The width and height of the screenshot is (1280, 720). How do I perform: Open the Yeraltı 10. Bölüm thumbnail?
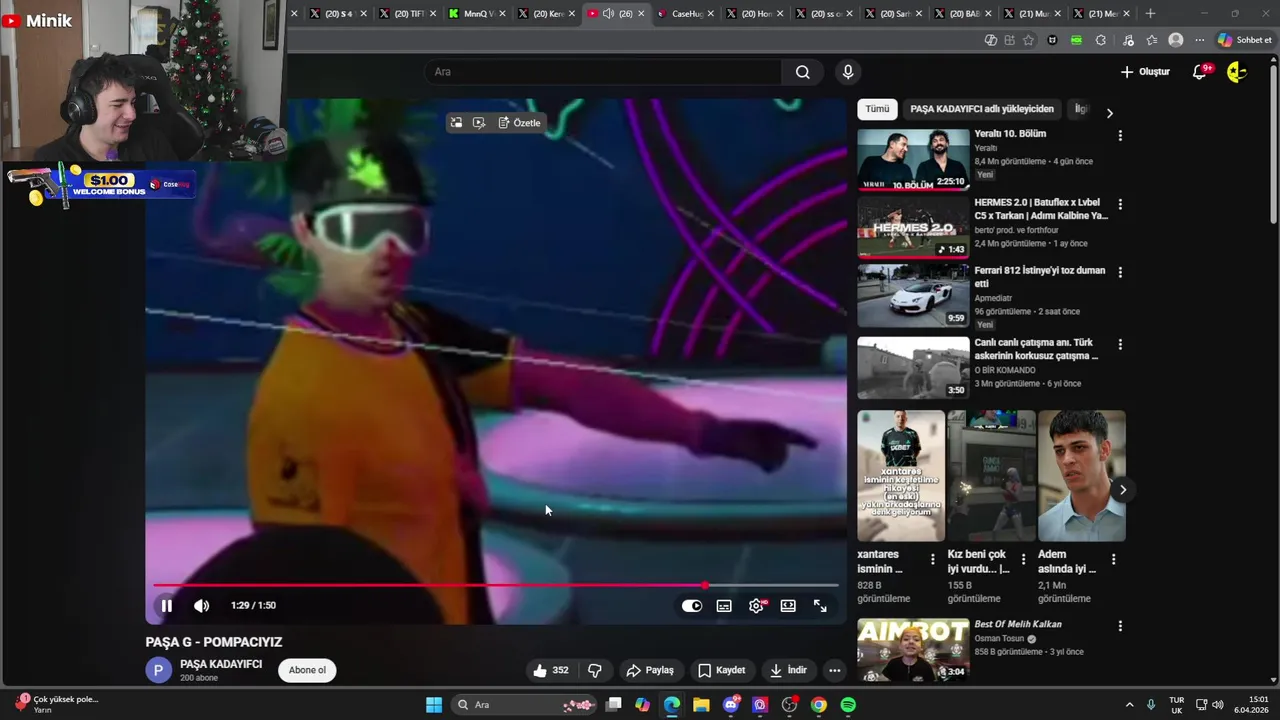[x=913, y=159]
